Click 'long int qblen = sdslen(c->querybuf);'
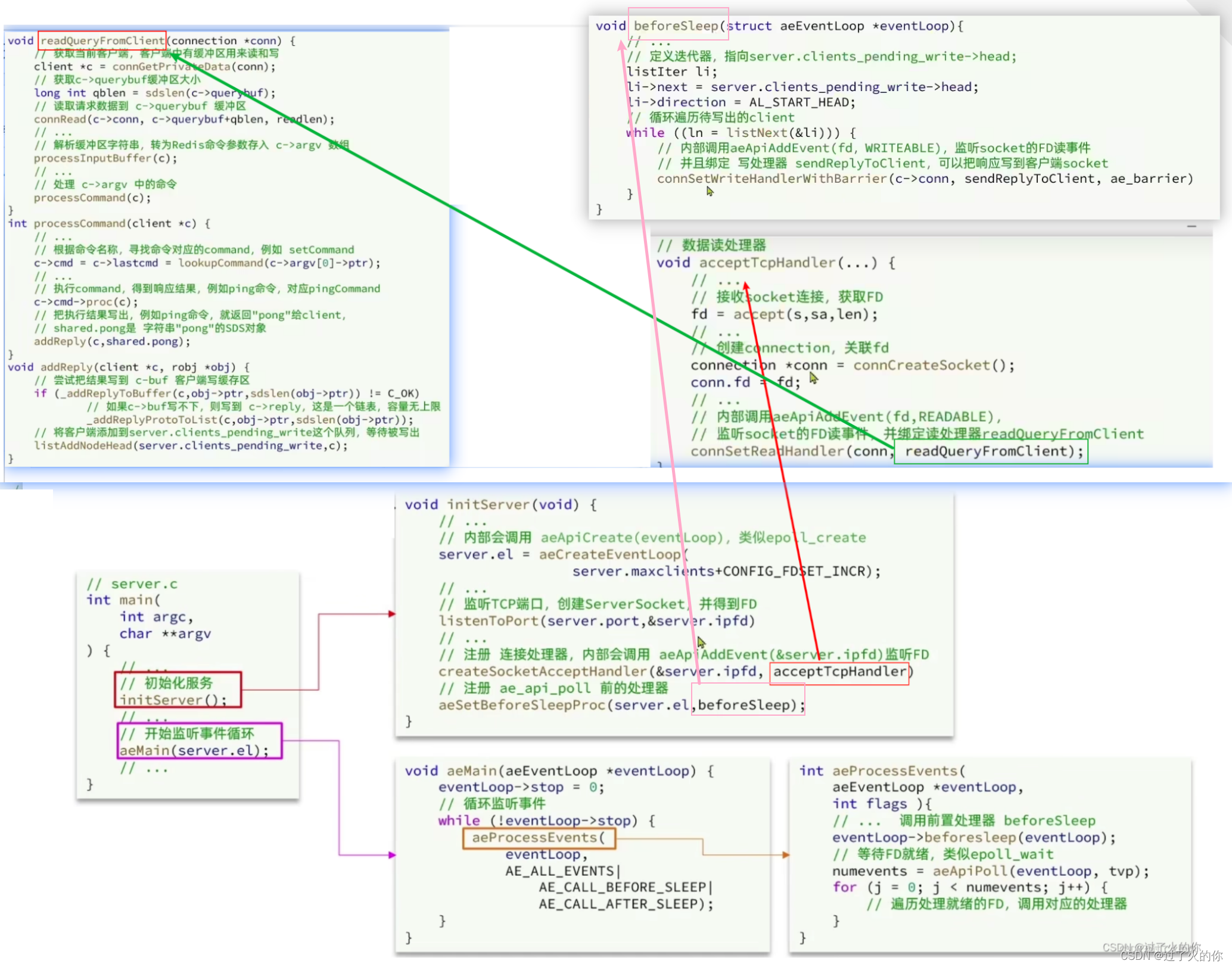This screenshot has width=1232, height=967. coord(155,93)
